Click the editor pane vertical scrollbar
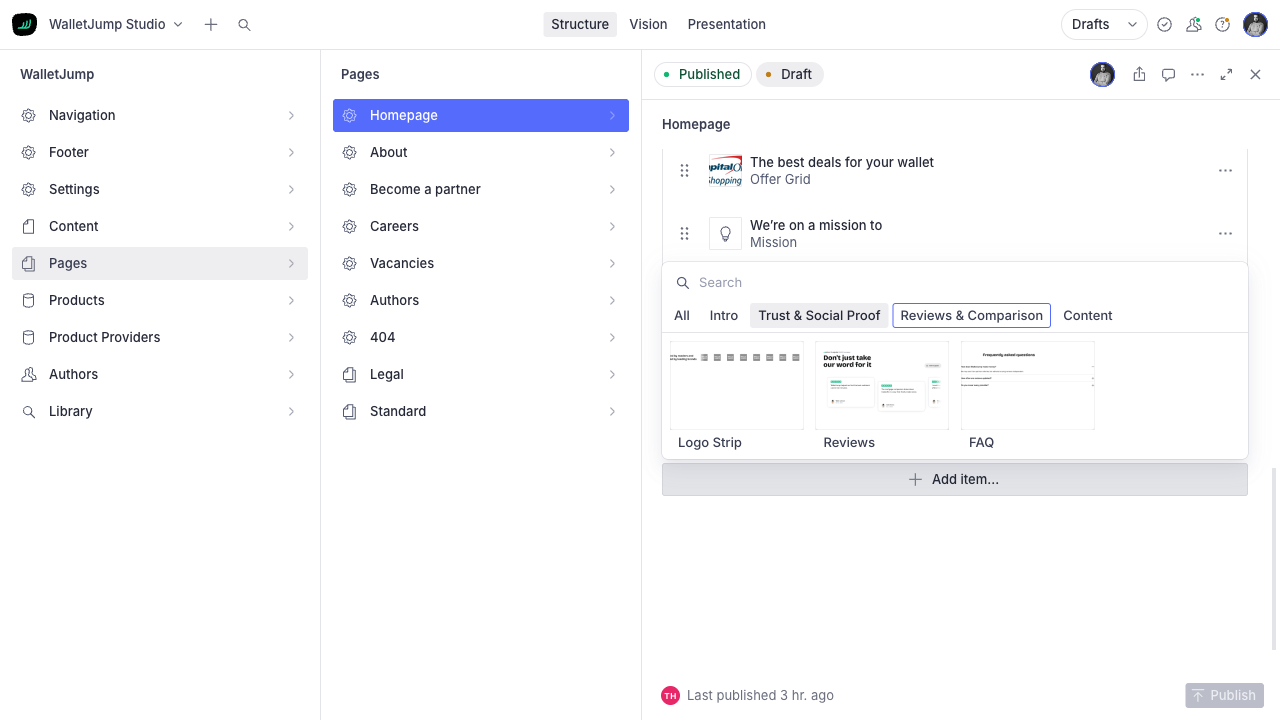This screenshot has height=720, width=1280. point(1274,559)
